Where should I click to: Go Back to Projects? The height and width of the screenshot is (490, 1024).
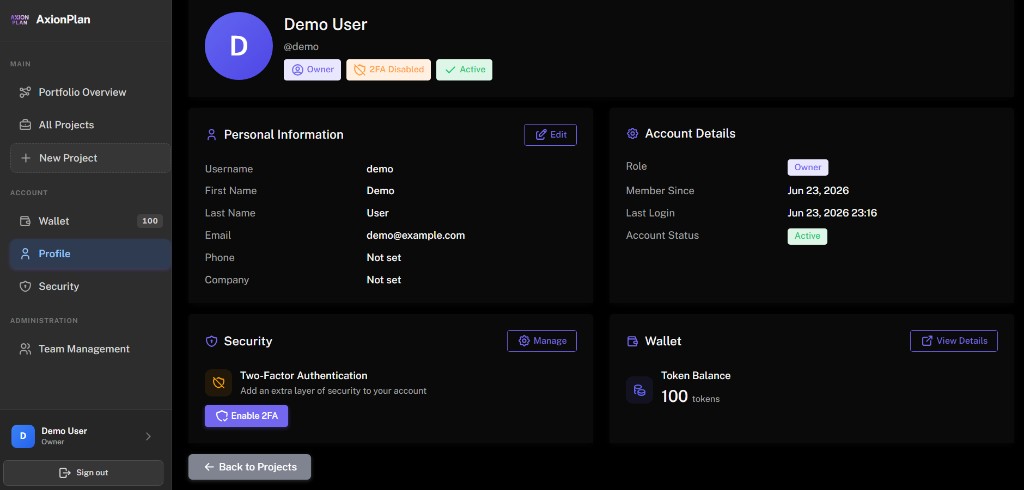249,467
